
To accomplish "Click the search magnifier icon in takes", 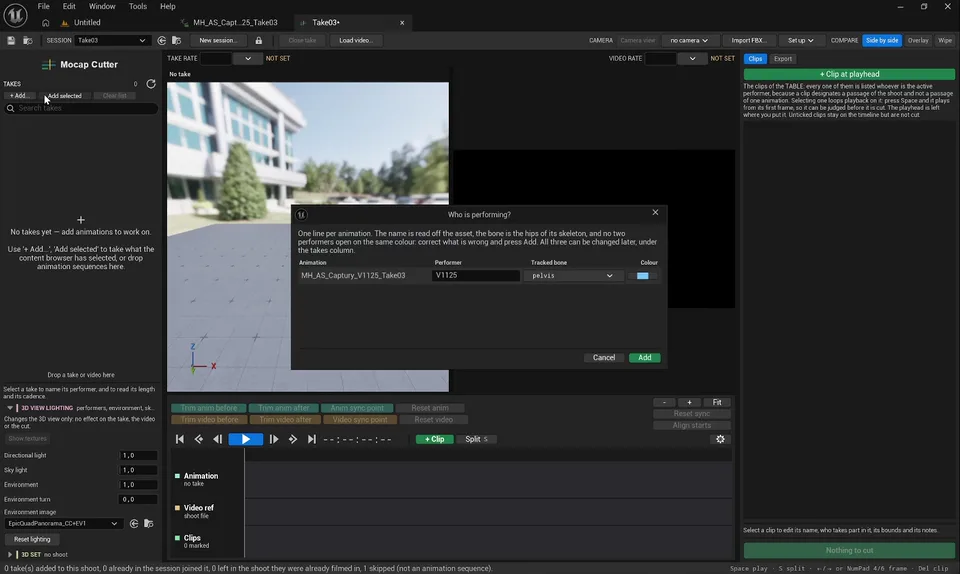I will pos(10,108).
